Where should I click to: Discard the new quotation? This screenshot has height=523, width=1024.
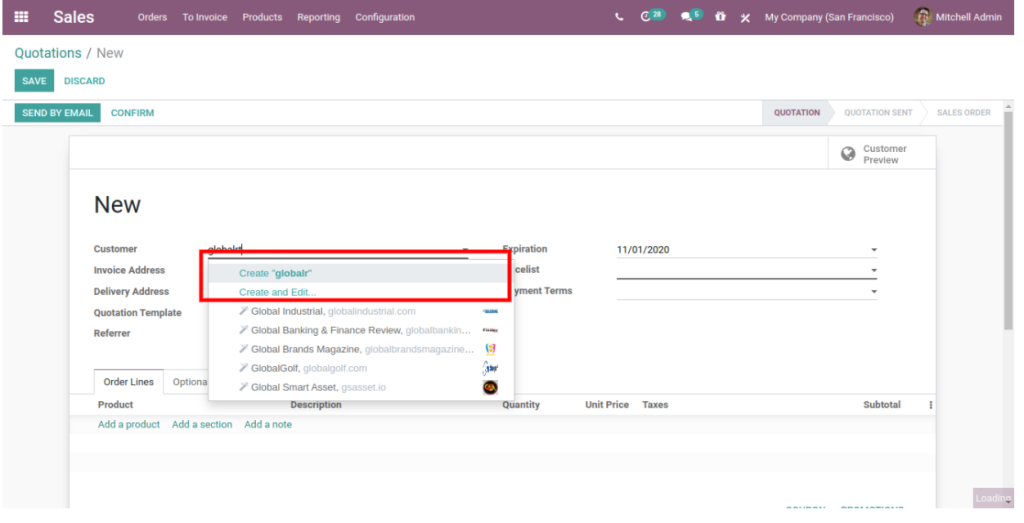tap(84, 81)
